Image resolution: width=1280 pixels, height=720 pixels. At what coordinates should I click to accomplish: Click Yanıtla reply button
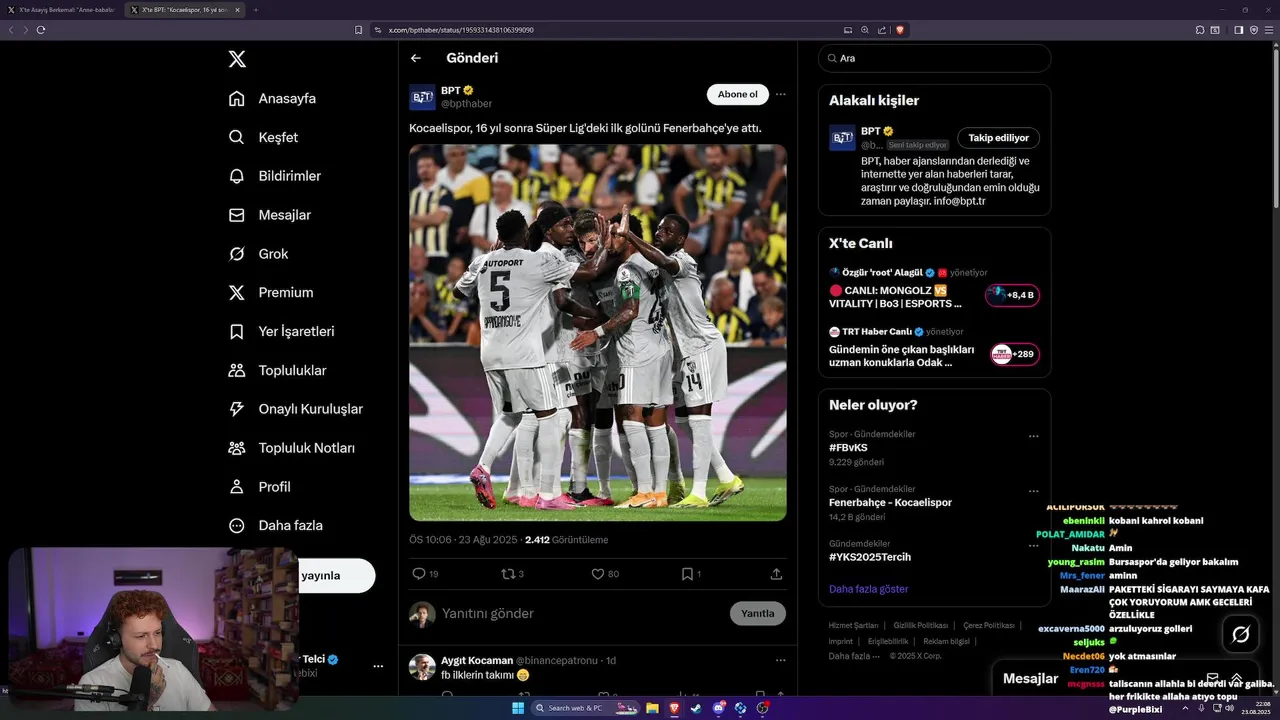(758, 613)
